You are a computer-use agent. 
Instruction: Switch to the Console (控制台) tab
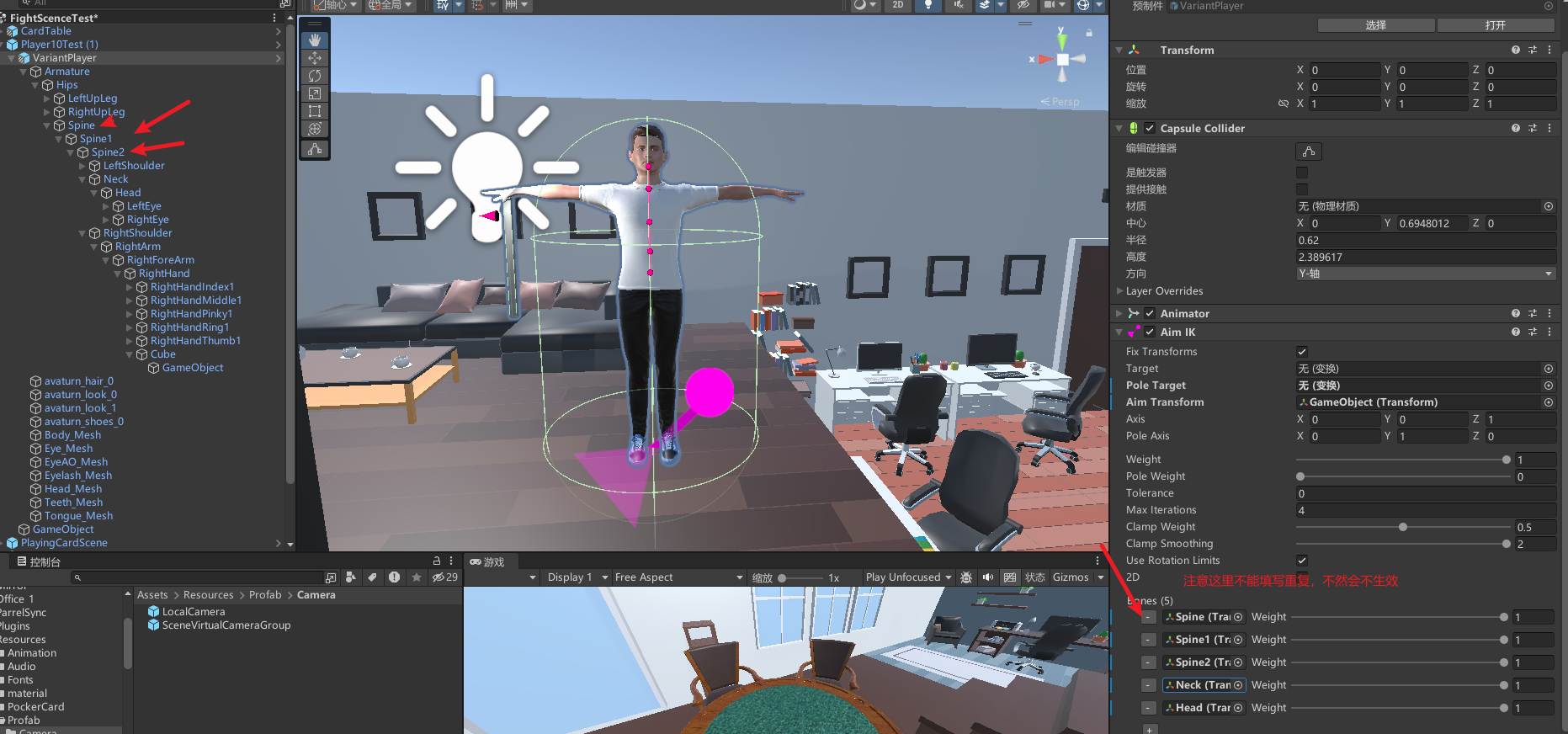point(39,561)
